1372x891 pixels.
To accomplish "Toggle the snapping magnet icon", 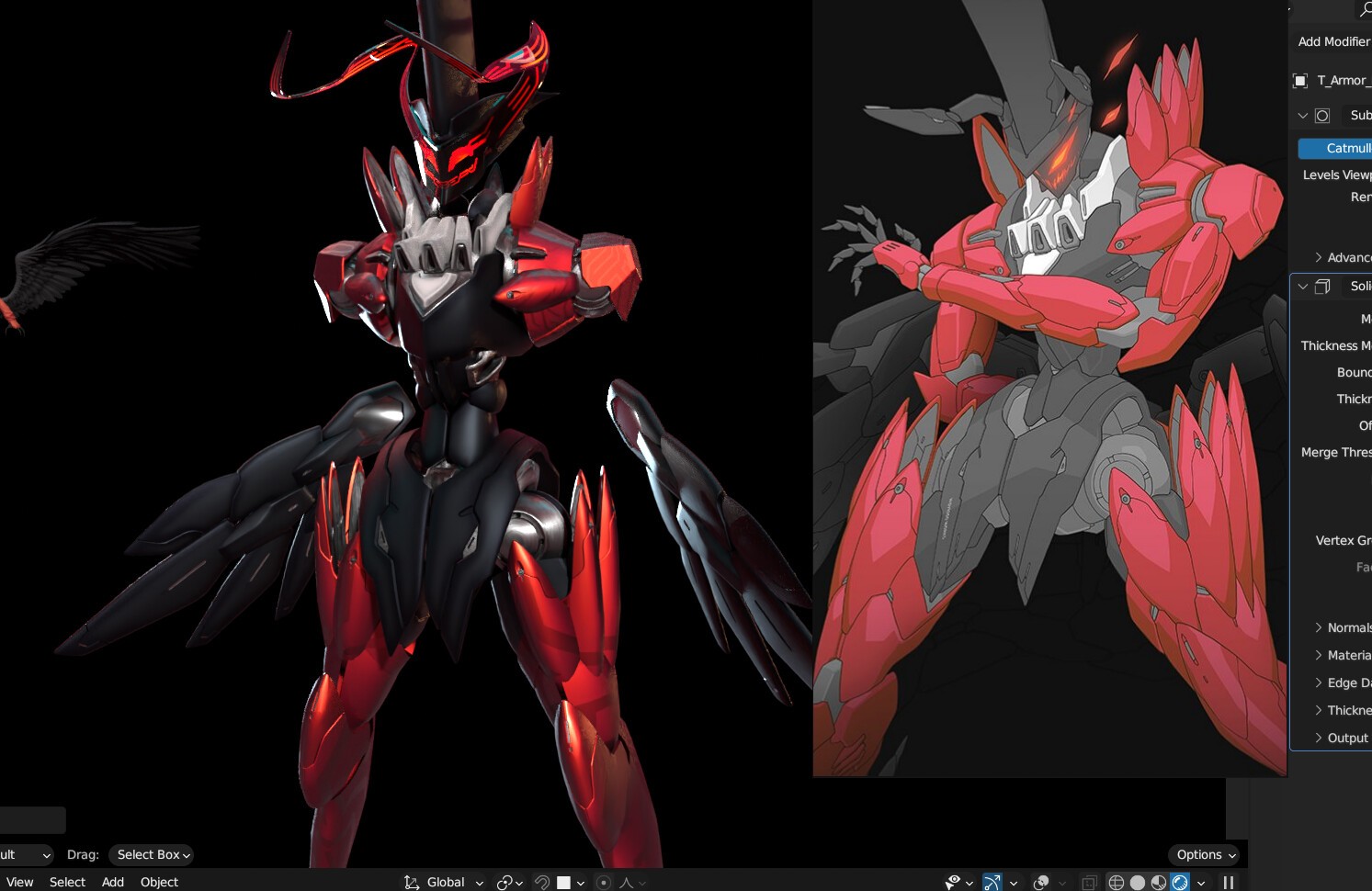I will click(542, 882).
